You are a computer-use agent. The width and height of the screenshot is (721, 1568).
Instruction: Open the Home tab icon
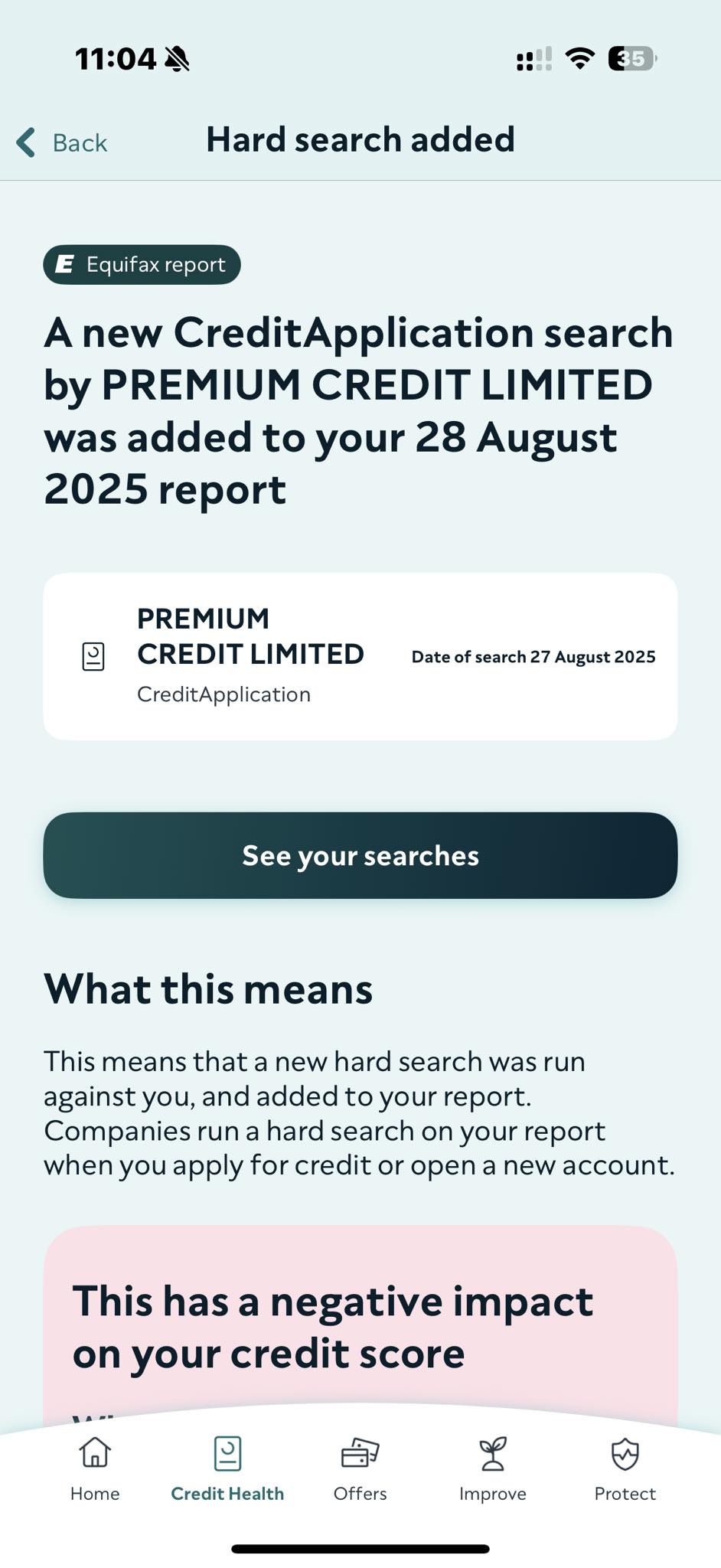pyautogui.click(x=95, y=1452)
